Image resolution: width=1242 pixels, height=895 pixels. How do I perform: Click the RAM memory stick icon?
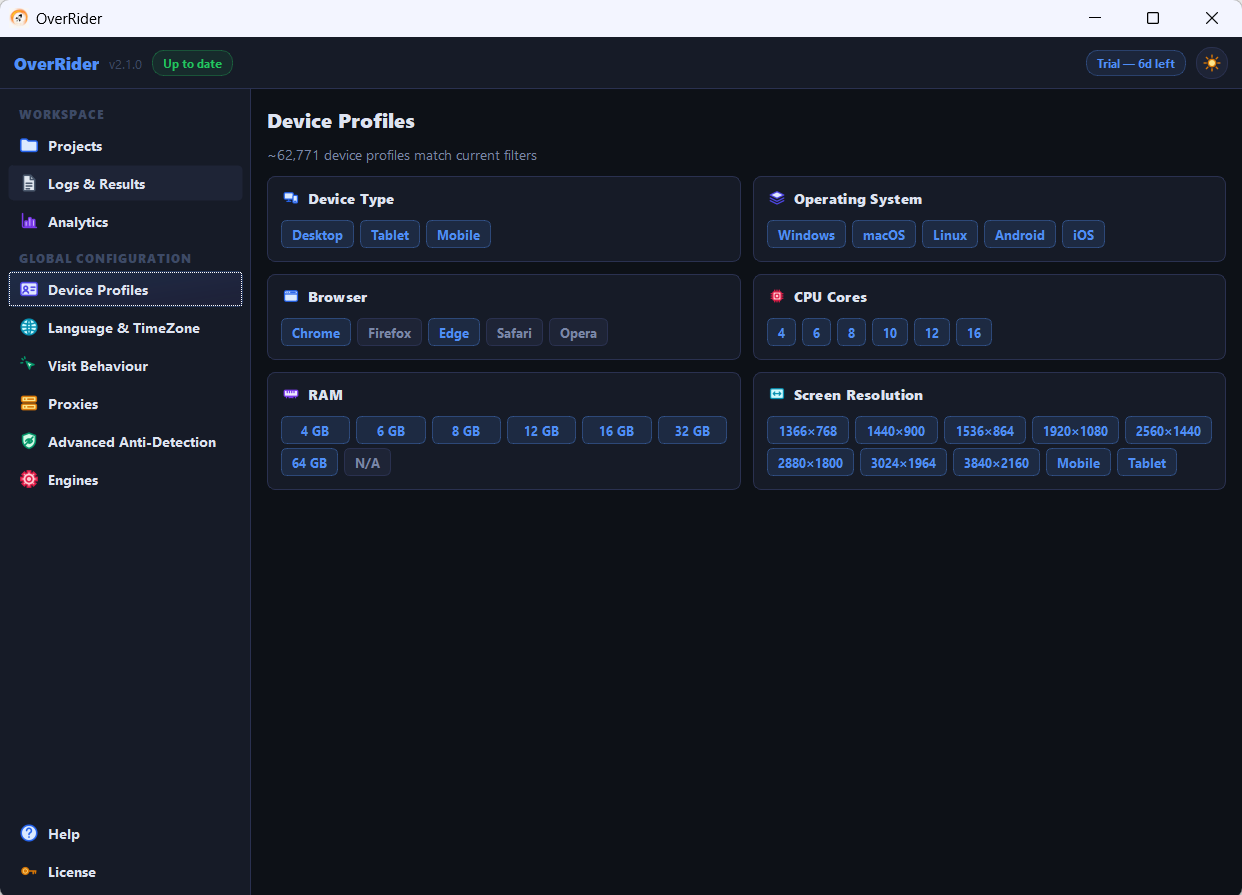click(291, 395)
